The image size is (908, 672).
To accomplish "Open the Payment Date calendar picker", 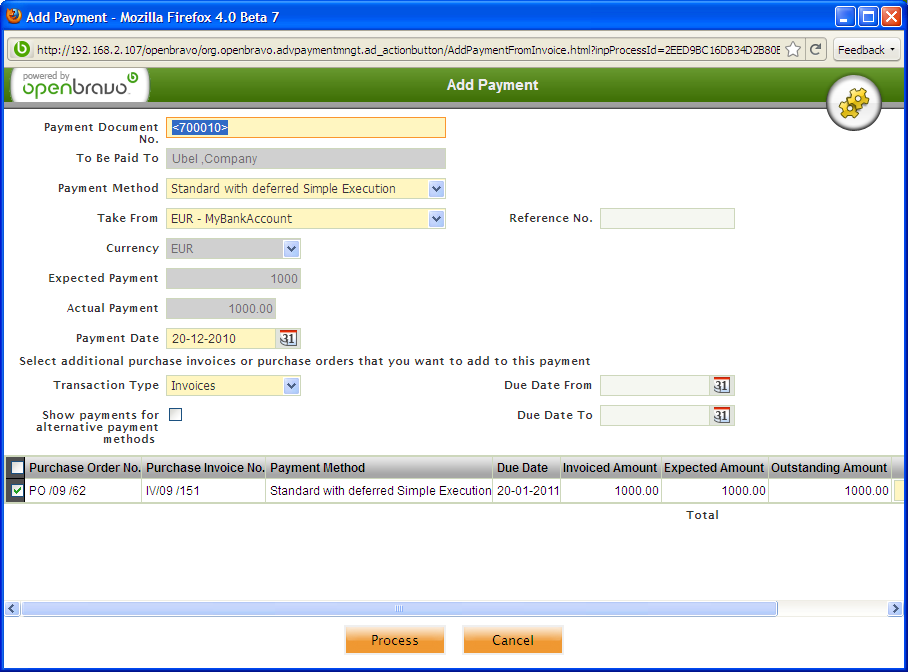I will 288,338.
